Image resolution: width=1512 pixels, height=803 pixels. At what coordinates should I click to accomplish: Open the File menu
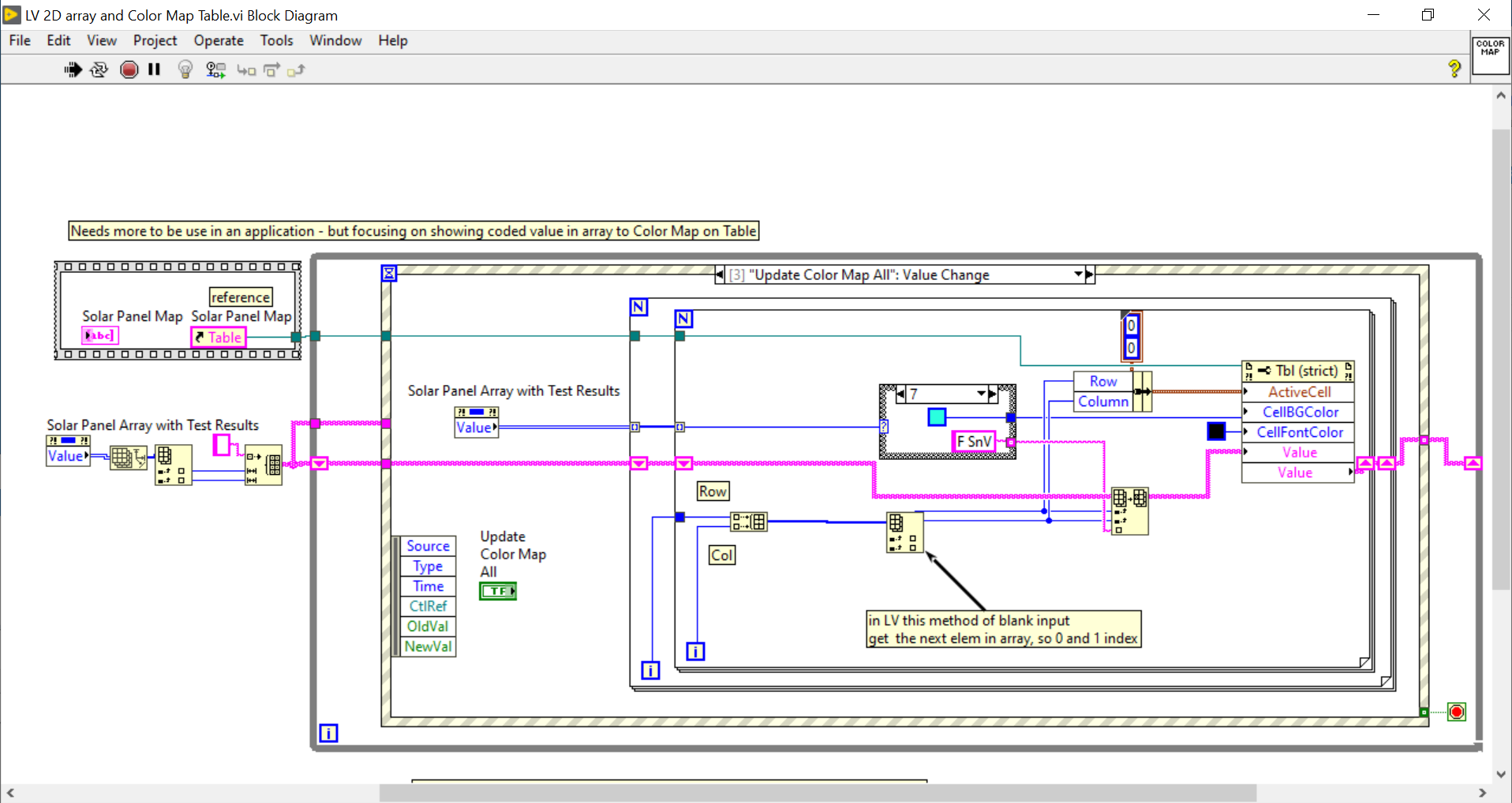coord(20,40)
